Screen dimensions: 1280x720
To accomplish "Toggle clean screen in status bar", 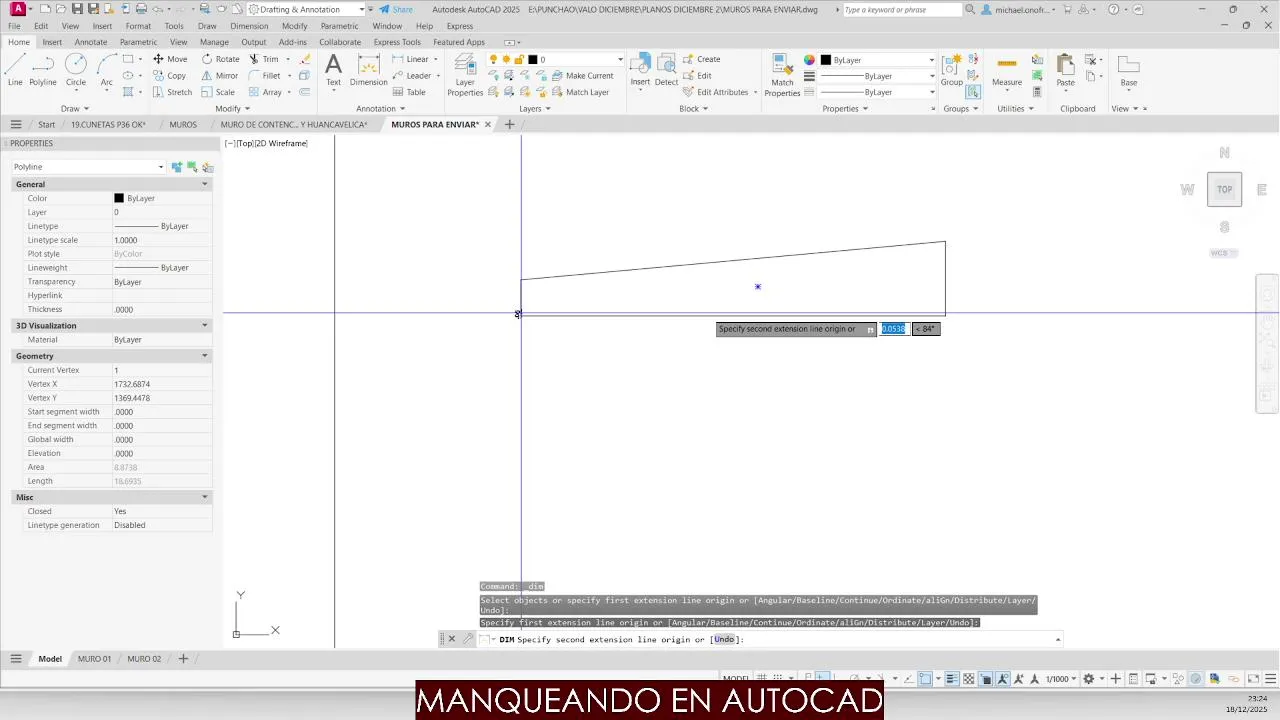I will (x=1253, y=679).
